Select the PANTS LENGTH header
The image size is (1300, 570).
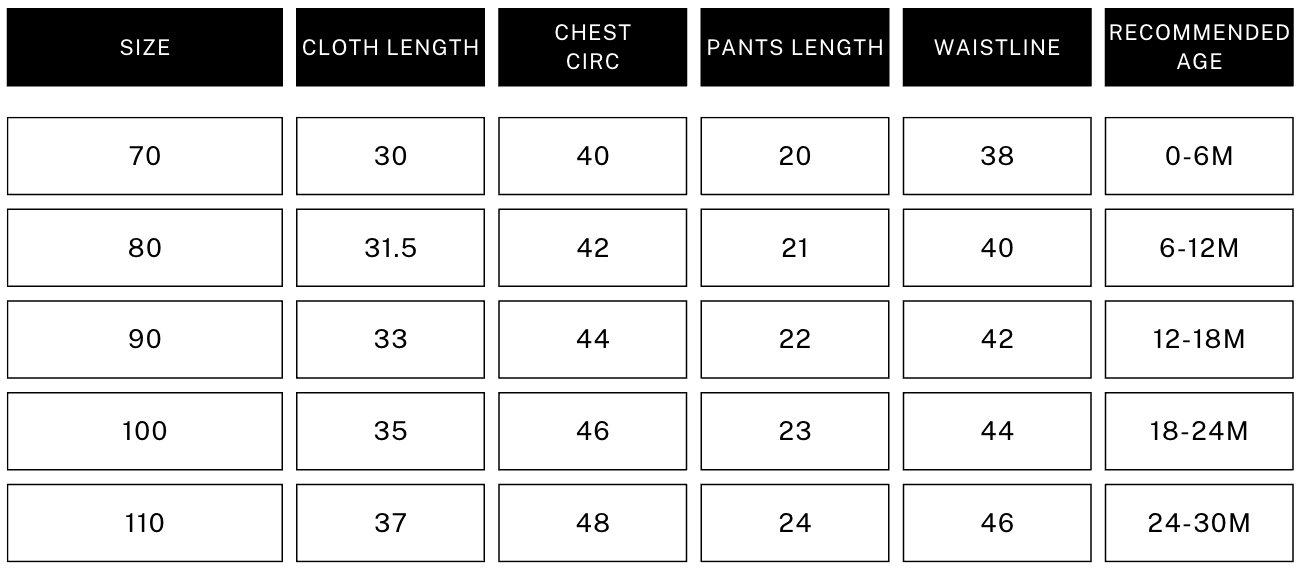[x=795, y=47]
